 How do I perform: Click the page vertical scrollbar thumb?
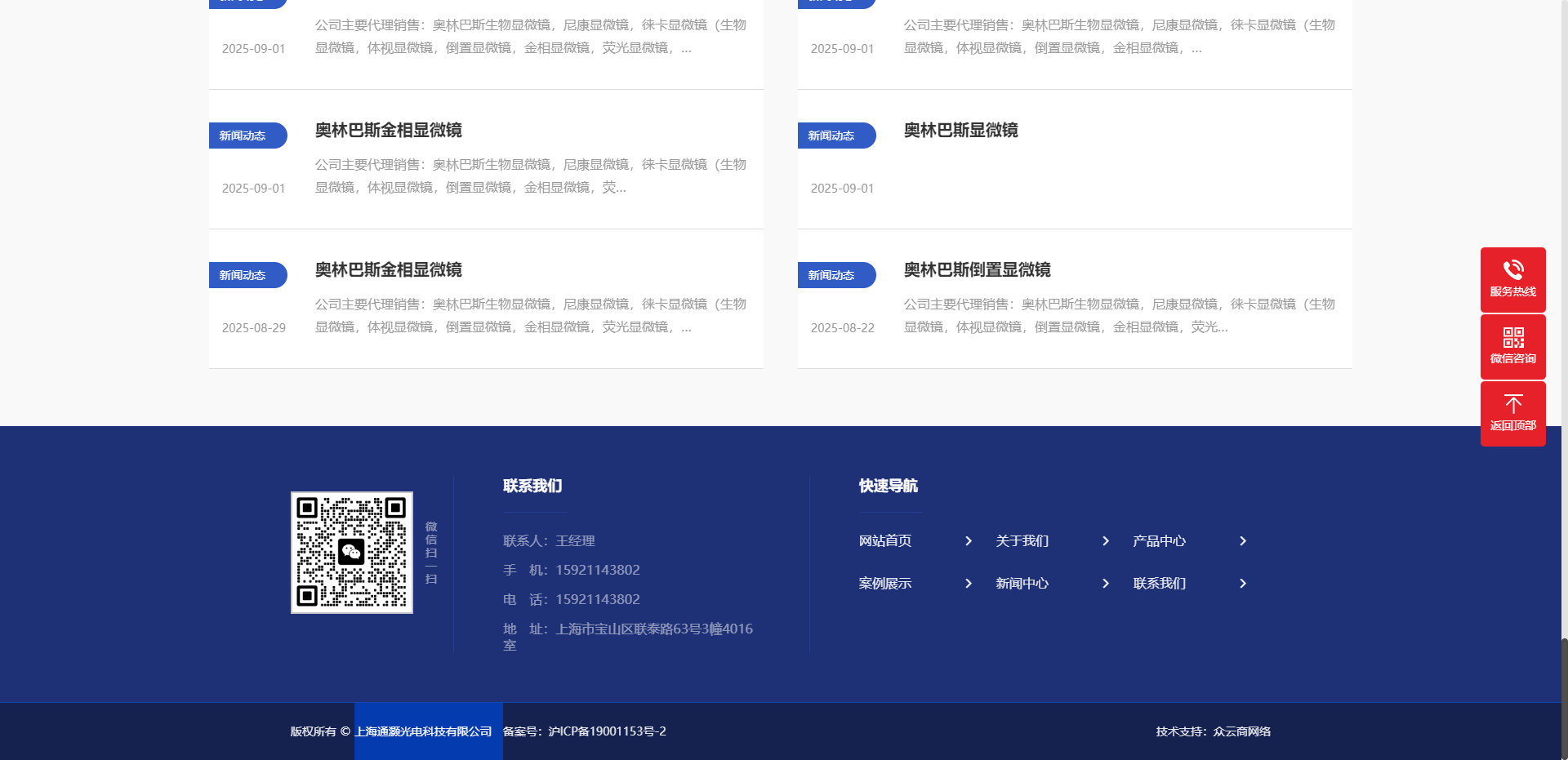pyautogui.click(x=1564, y=698)
